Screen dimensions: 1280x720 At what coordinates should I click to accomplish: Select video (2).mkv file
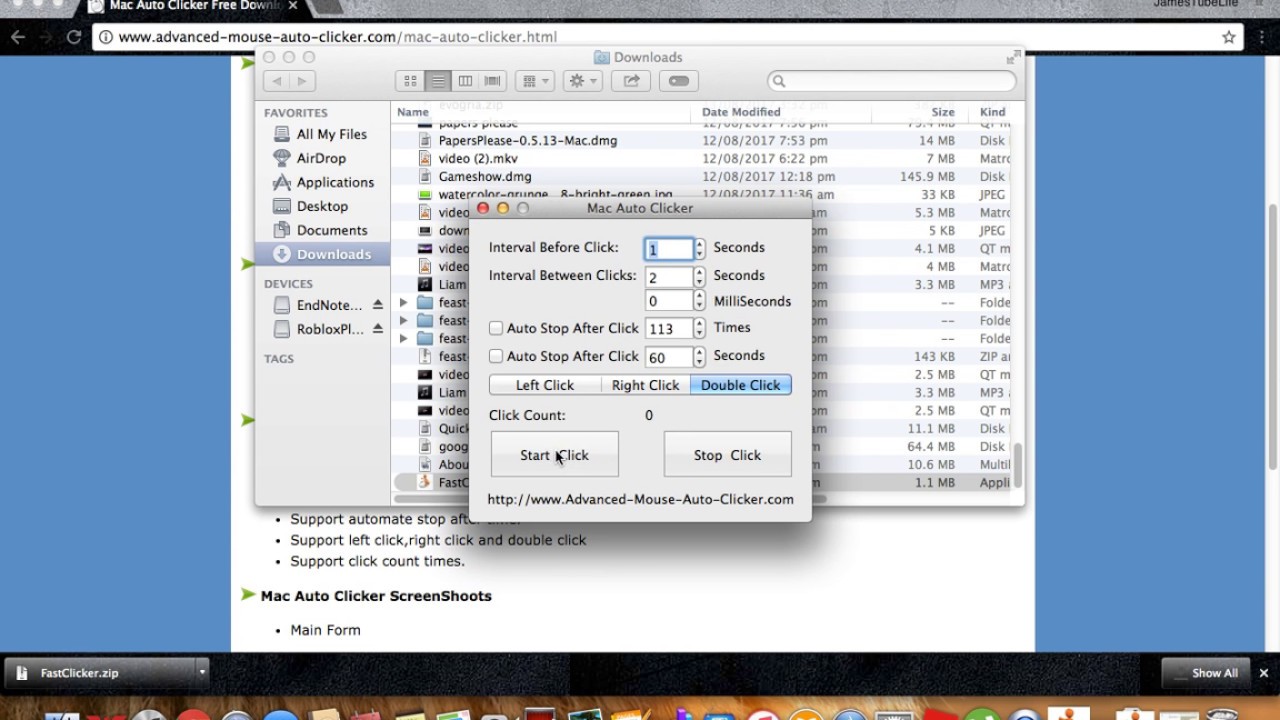[x=478, y=159]
